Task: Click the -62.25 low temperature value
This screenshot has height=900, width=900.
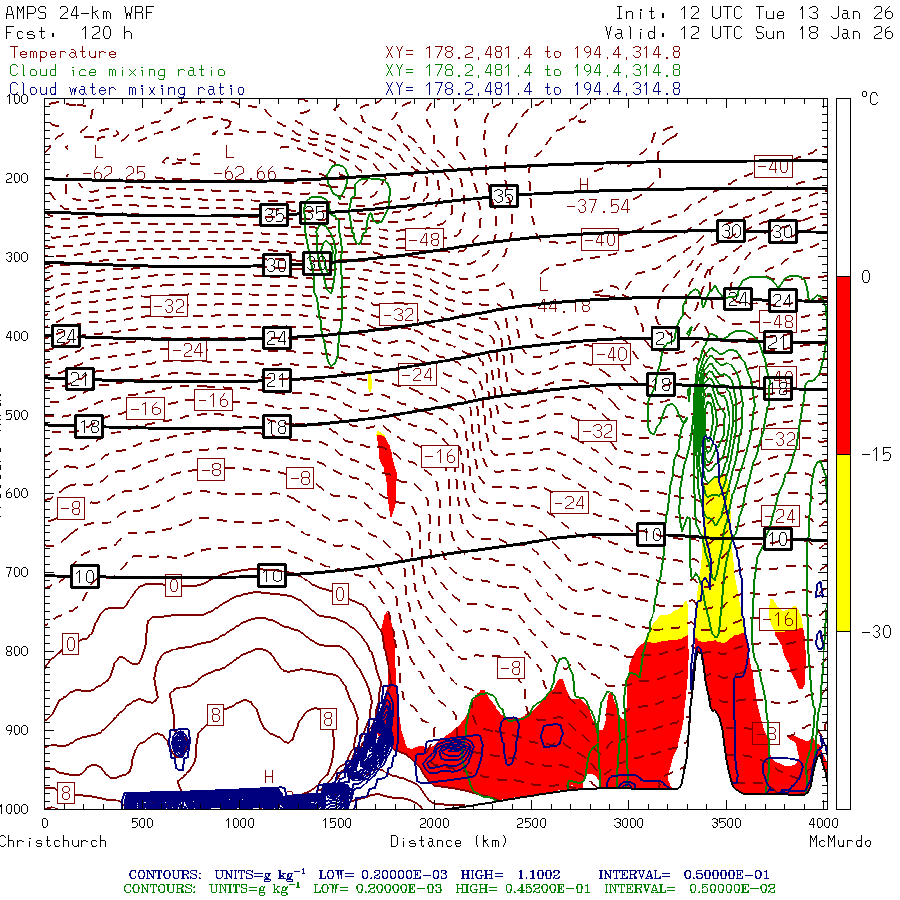Action: [114, 173]
